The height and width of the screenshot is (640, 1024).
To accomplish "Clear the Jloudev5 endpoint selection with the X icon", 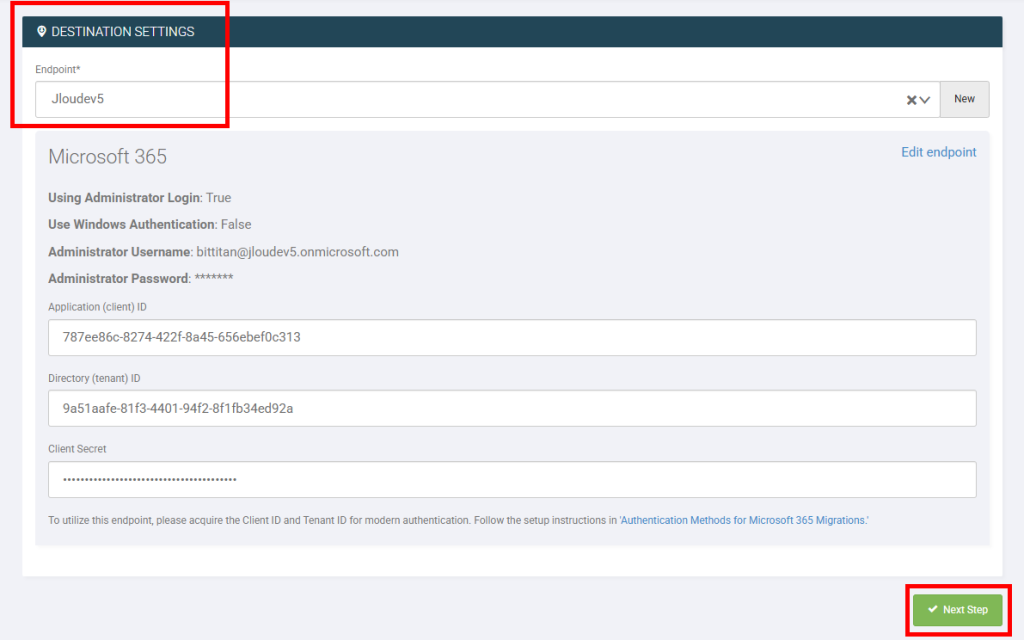I will (x=911, y=100).
